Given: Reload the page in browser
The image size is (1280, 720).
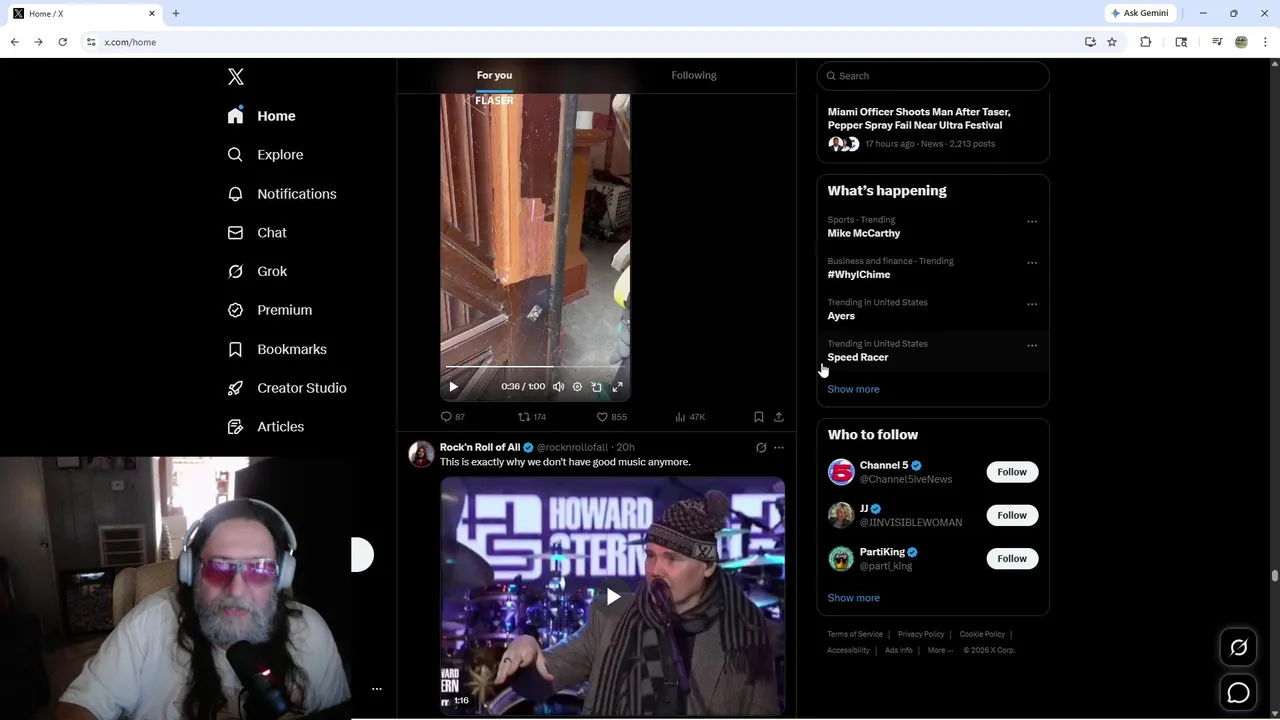Looking at the screenshot, I should tap(62, 42).
